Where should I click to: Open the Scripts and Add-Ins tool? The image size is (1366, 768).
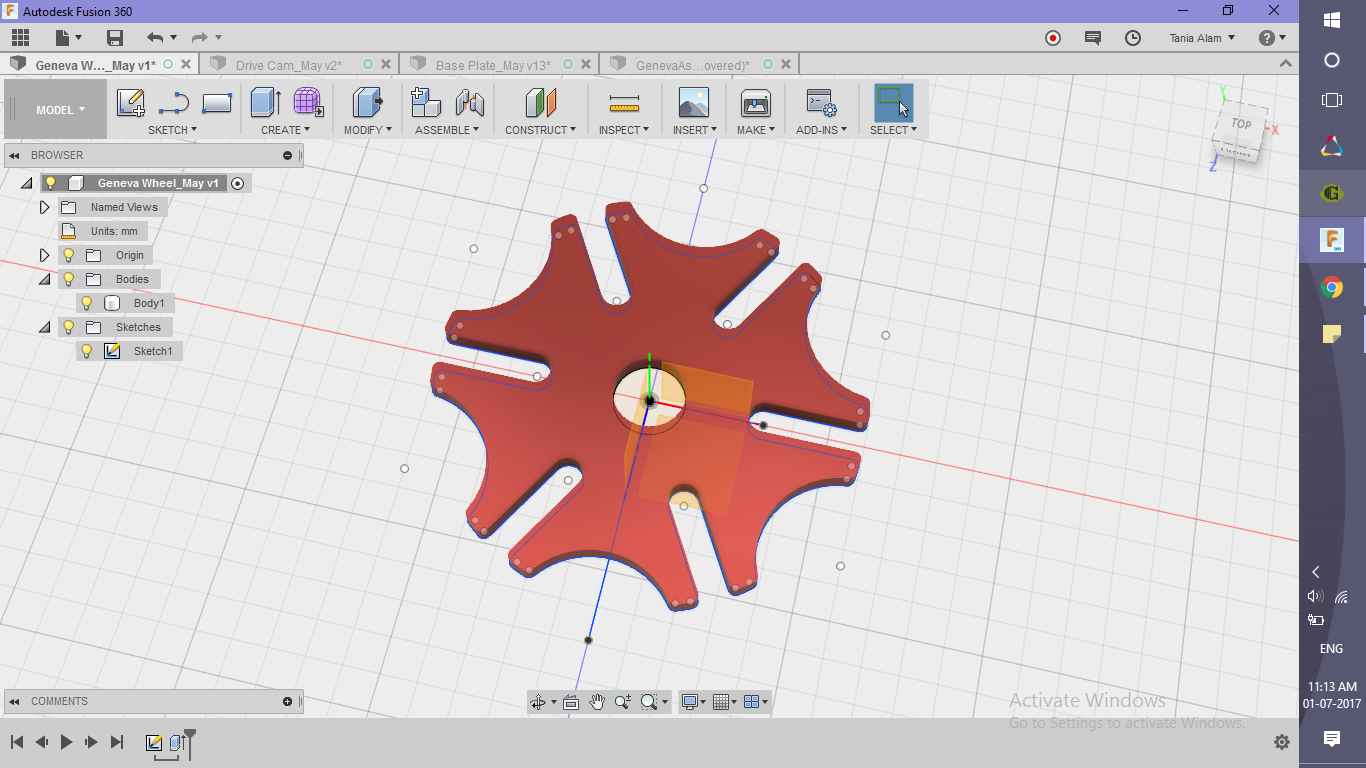(x=821, y=102)
